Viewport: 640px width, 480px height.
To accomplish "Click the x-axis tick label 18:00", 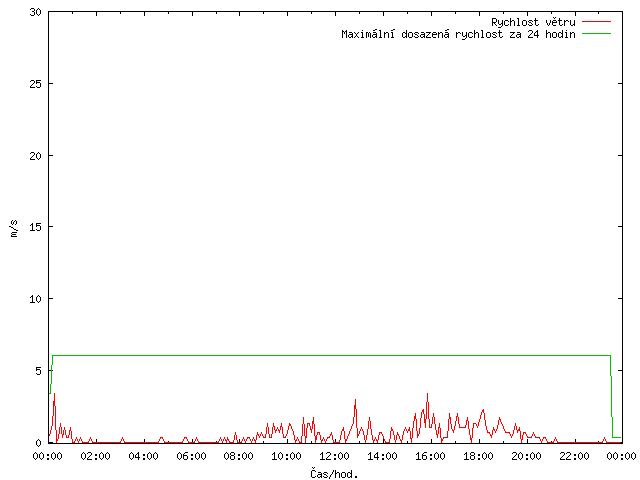I will (x=478, y=456).
